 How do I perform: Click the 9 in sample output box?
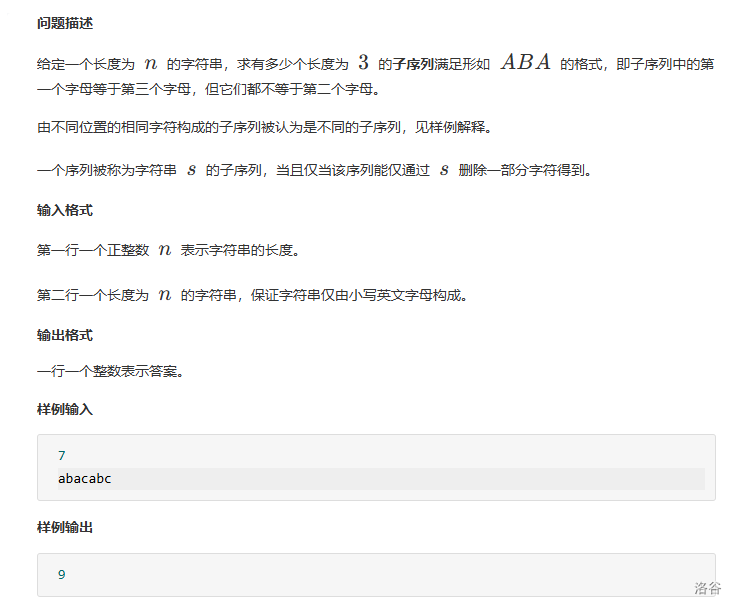(x=61, y=575)
